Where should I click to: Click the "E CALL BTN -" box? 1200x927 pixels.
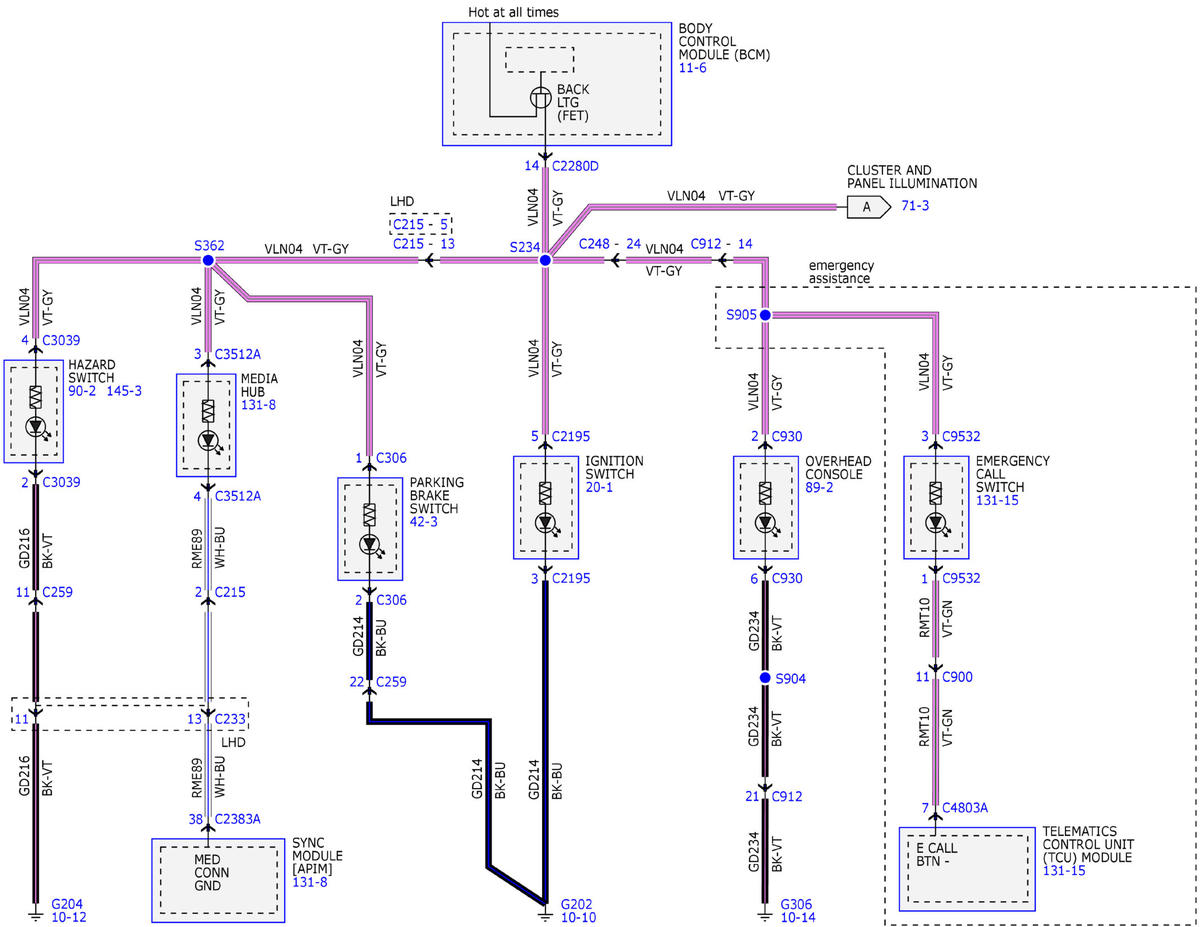click(x=967, y=868)
